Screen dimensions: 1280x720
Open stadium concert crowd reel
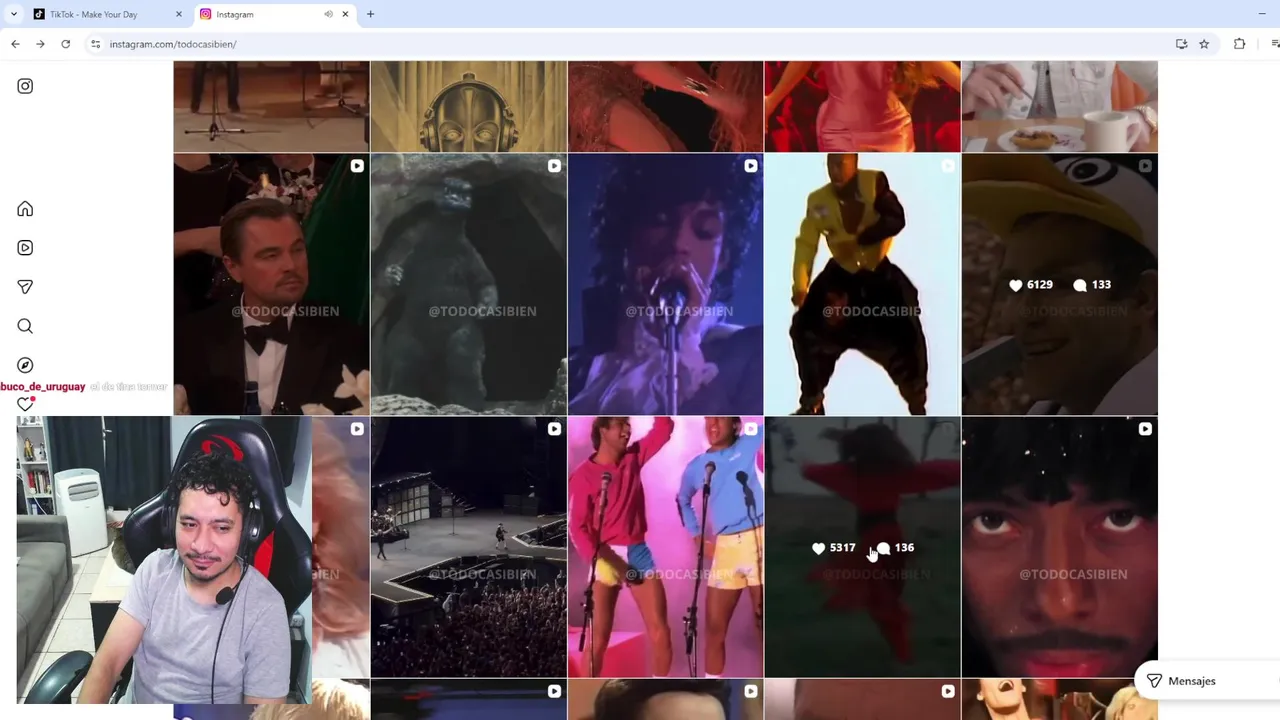pyautogui.click(x=468, y=547)
